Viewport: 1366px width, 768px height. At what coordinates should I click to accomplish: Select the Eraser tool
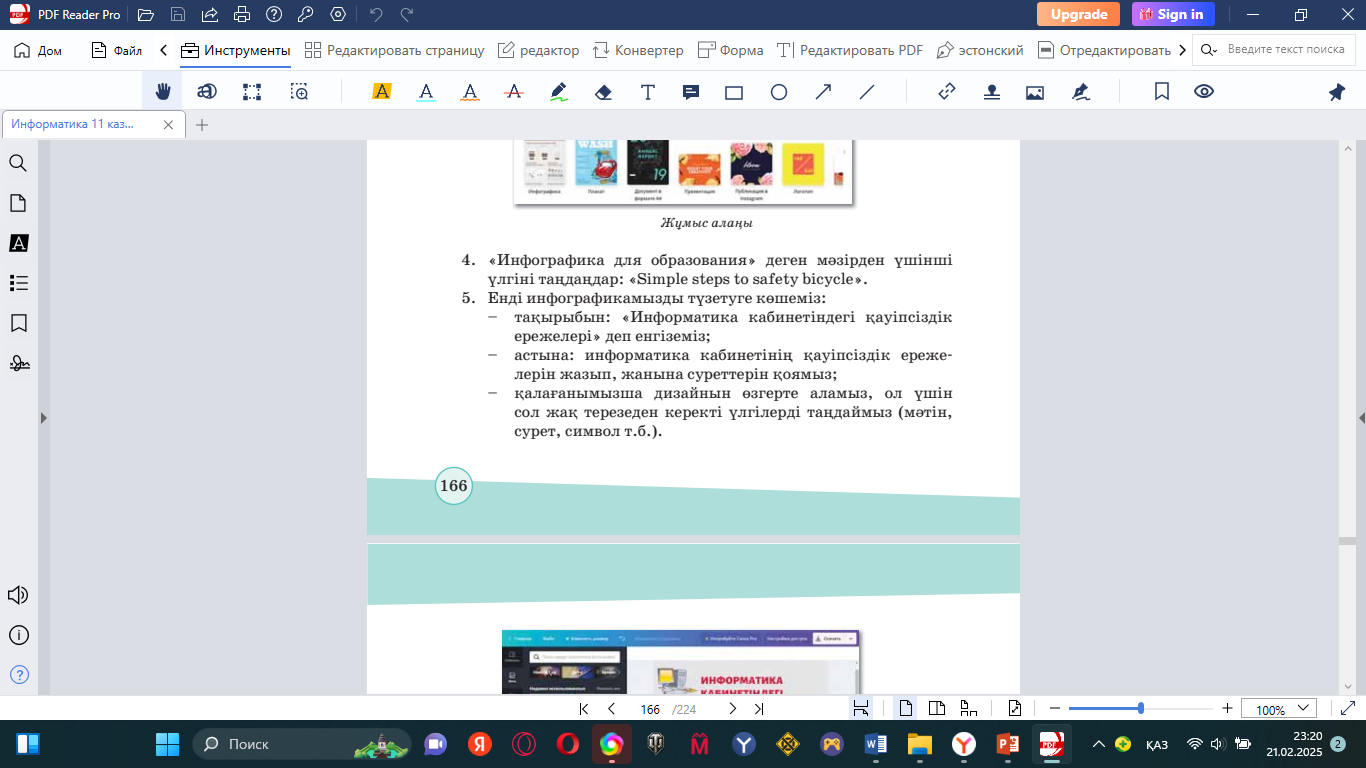point(603,92)
